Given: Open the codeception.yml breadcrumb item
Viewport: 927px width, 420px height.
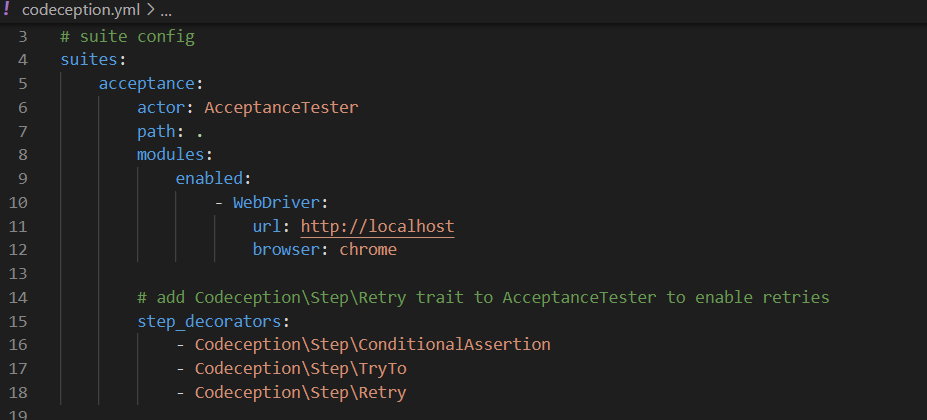Looking at the screenshot, I should point(78,11).
